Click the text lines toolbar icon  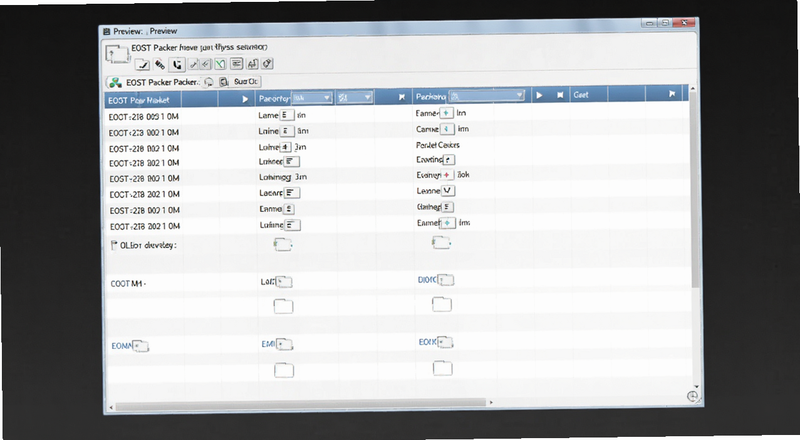236,63
